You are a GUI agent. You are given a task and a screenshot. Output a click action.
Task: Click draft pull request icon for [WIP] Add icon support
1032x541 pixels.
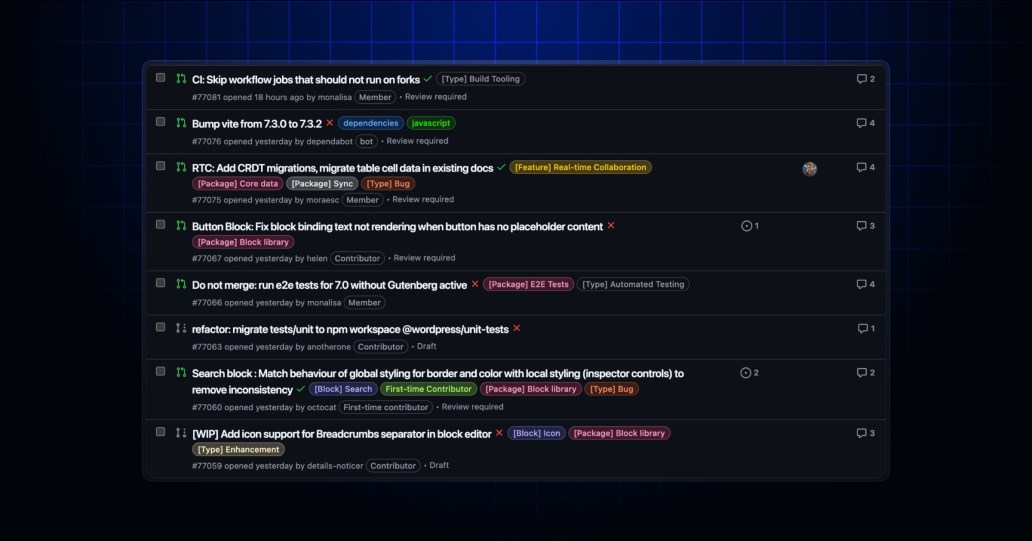pyautogui.click(x=181, y=432)
